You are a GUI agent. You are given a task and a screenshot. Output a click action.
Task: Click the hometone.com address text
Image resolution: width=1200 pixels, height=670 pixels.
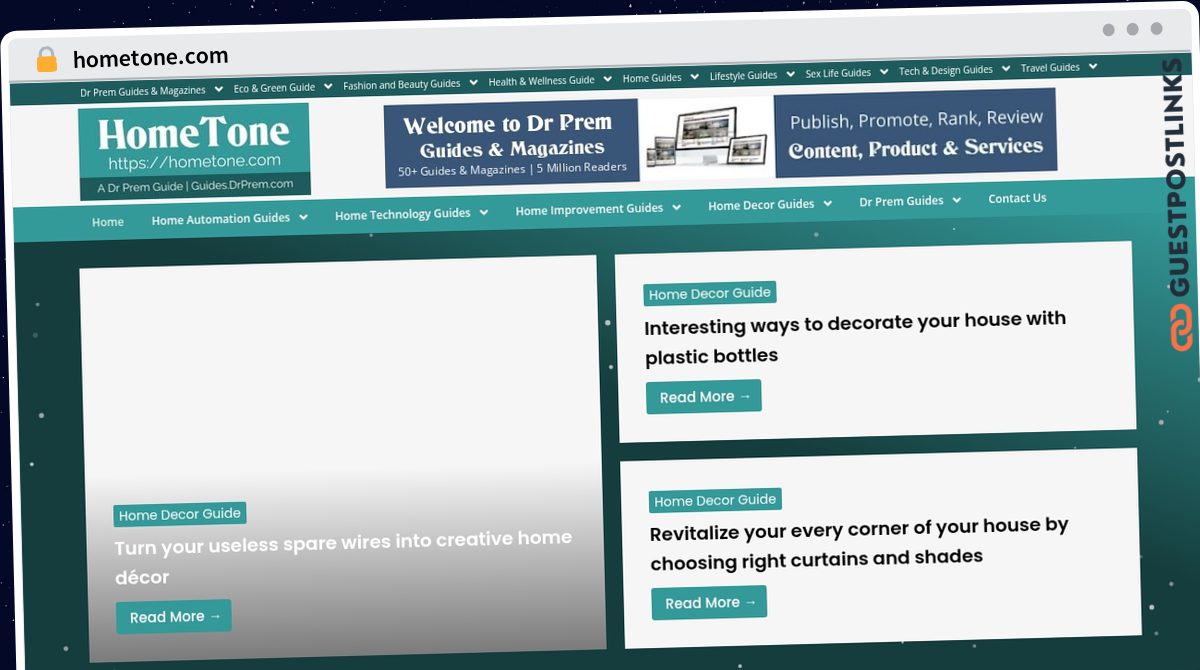coord(151,57)
